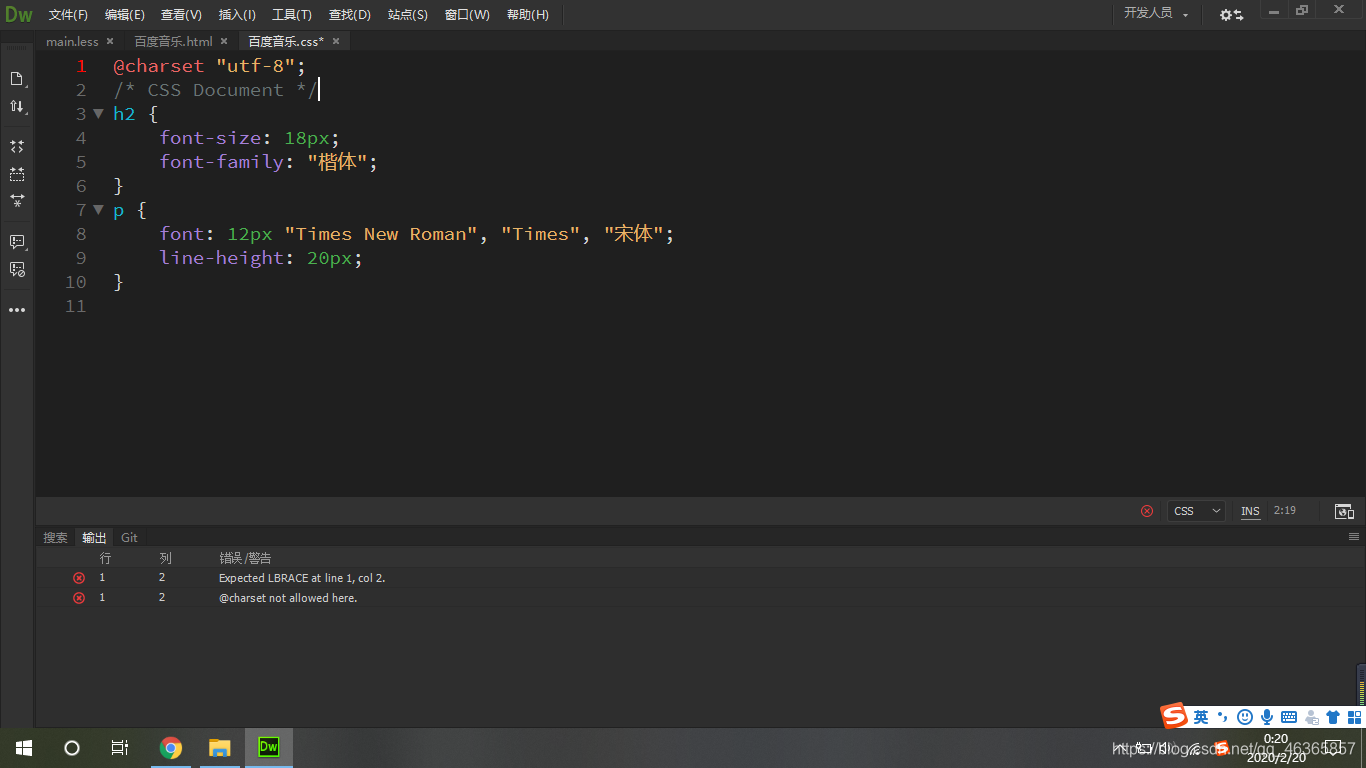This screenshot has width=1366, height=768.
Task: Click the "Times New Roman" string on line 8
Action: pos(381,234)
